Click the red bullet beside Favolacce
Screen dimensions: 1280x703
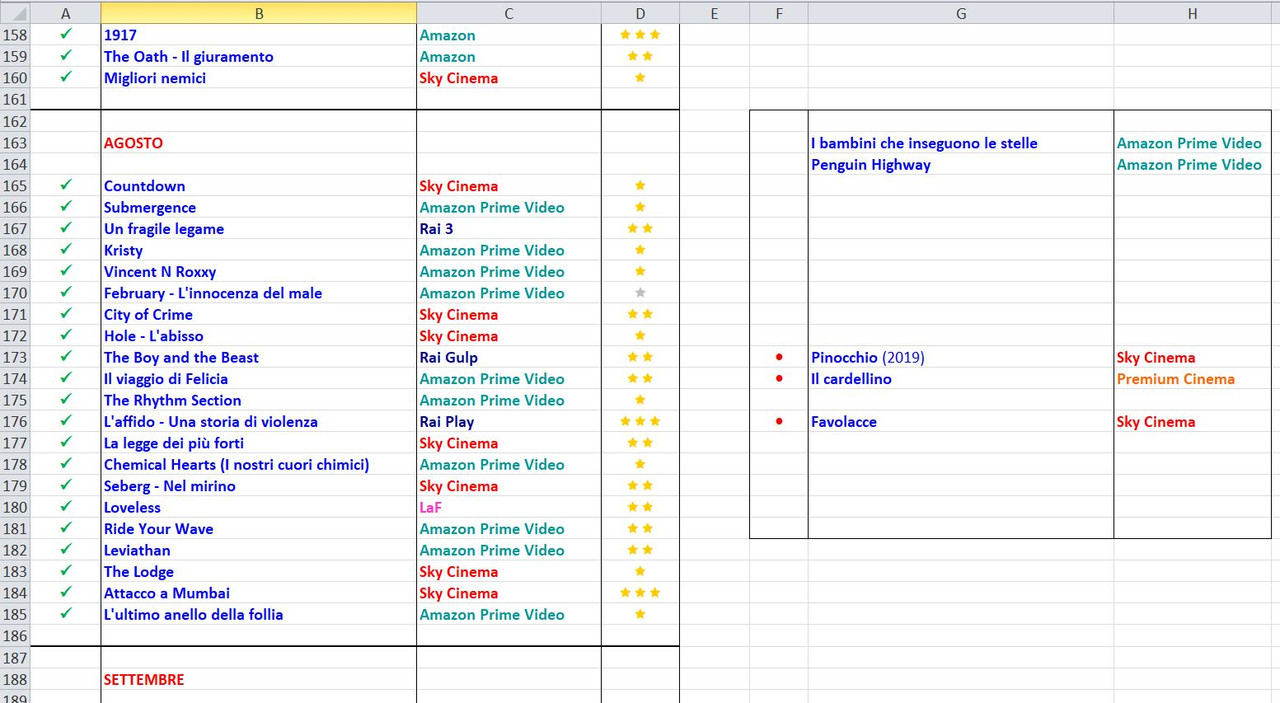[779, 422]
